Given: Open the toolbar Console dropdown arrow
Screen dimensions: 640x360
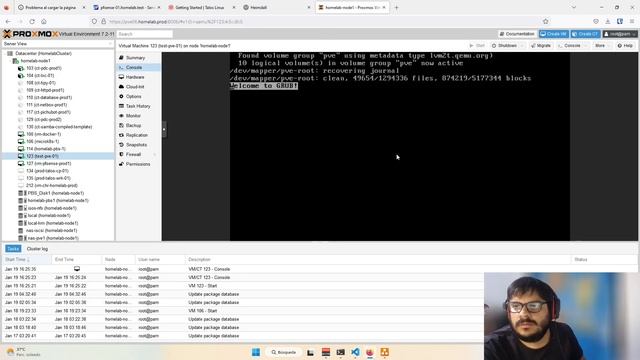Looking at the screenshot, I should [x=586, y=46].
